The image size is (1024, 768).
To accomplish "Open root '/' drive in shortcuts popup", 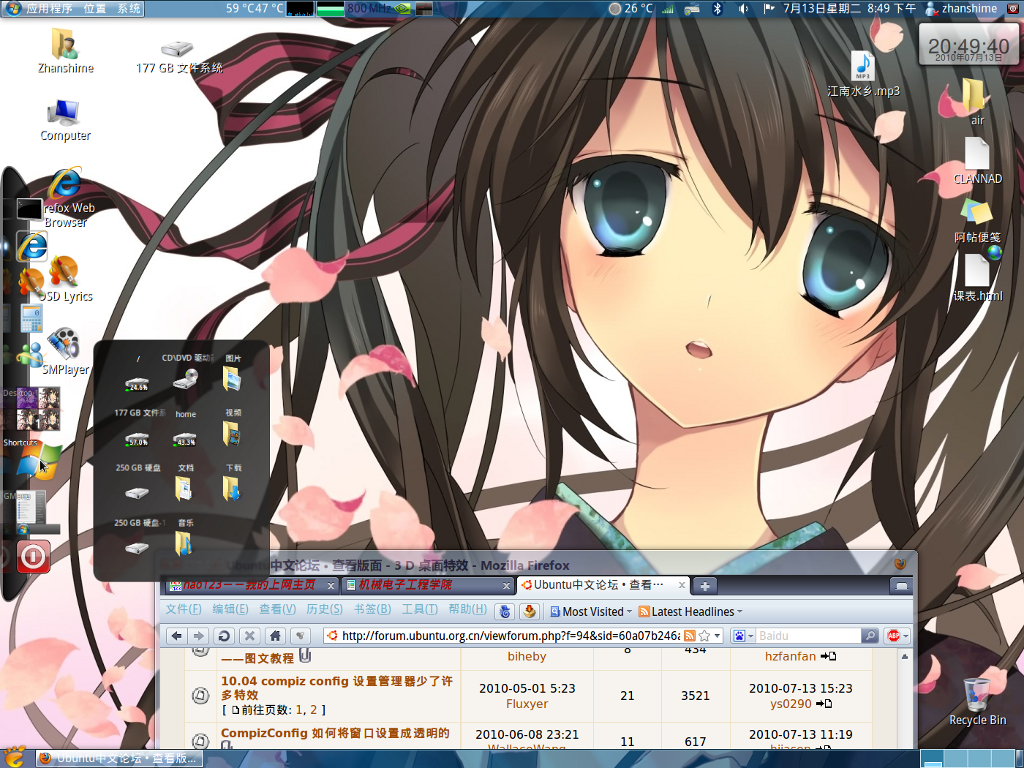I will [x=137, y=382].
